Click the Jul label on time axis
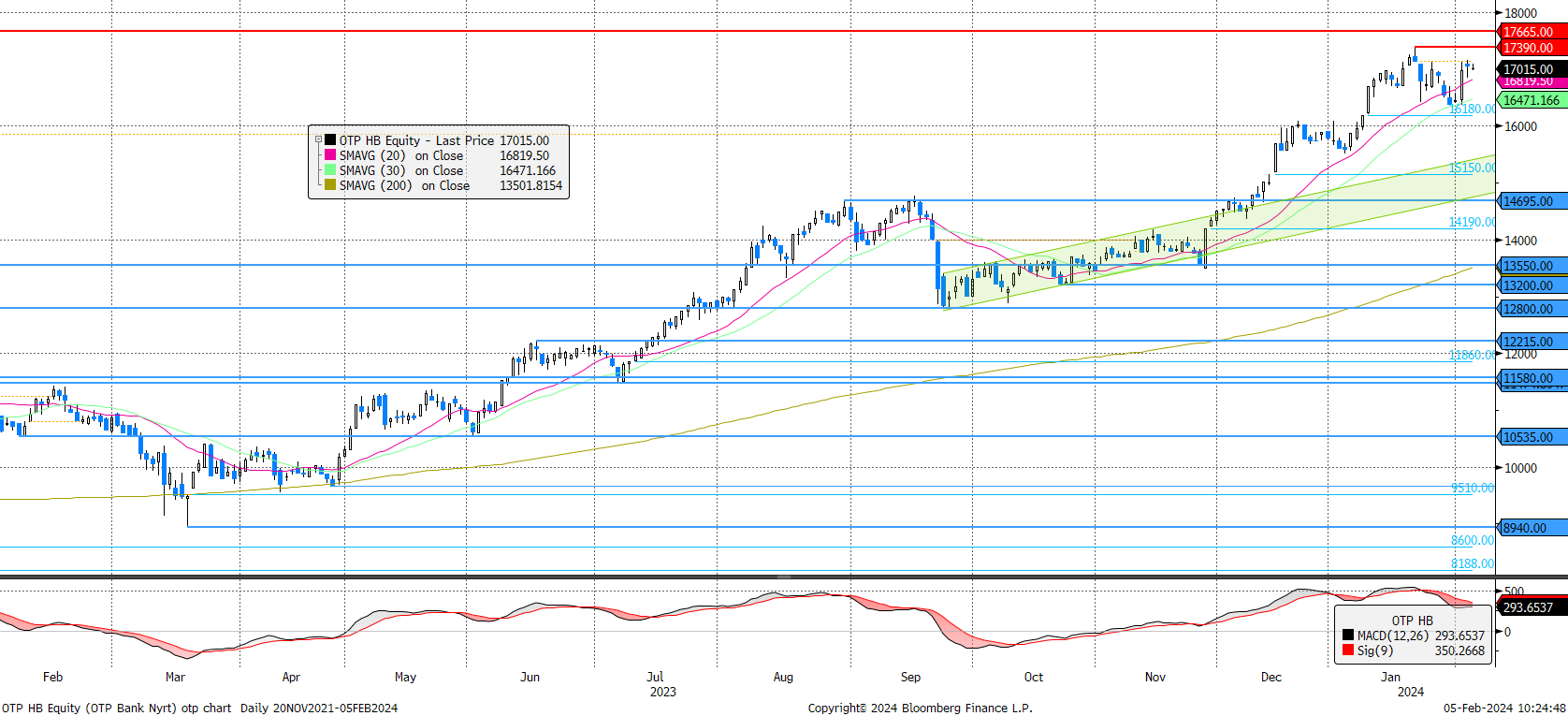The image size is (1568, 716). click(x=655, y=677)
